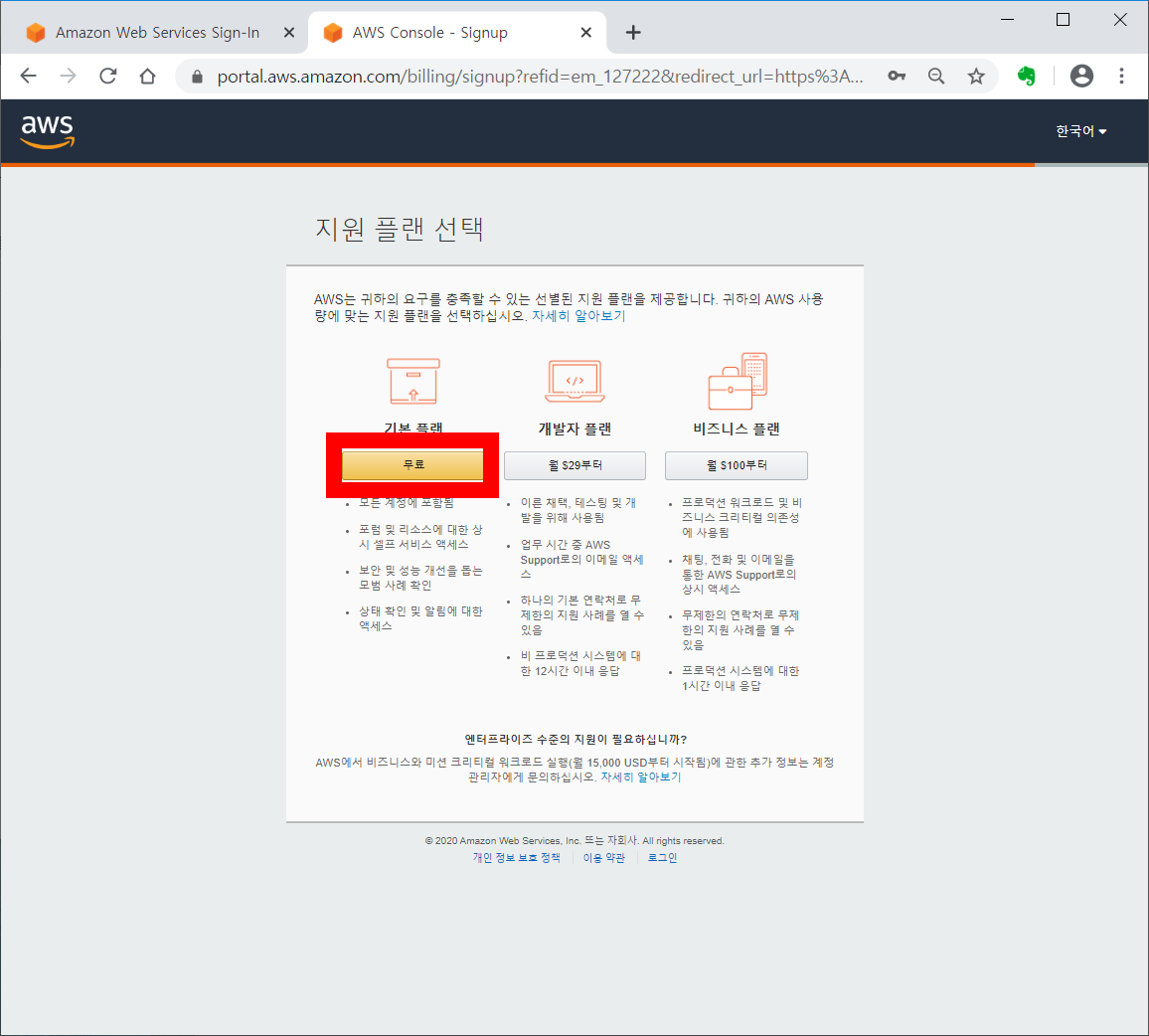Choose the 월 $29부터 developer plan
Screen dimensions: 1149x1036
(x=574, y=465)
